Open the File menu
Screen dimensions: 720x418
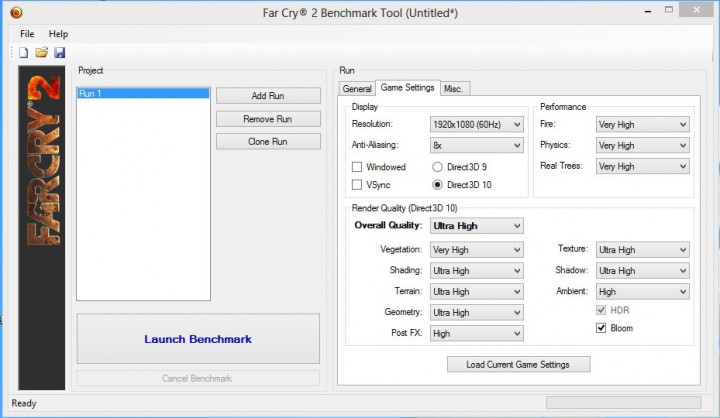[x=27, y=34]
